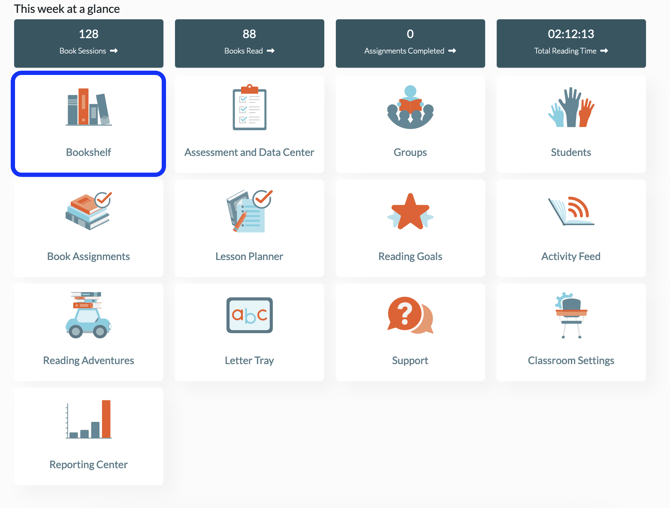Viewport: 670px width, 508px height.
Task: Click the Classroom Settings text label
Action: click(x=571, y=361)
